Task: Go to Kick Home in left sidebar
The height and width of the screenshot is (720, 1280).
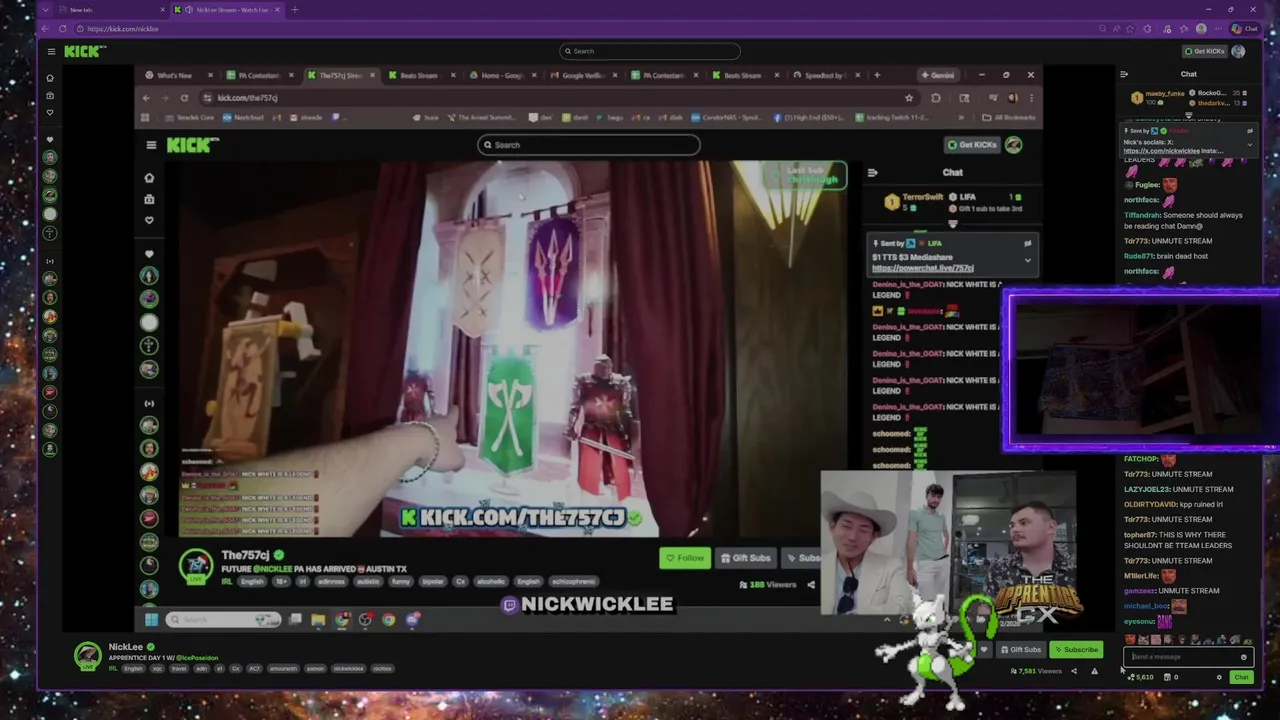Action: pyautogui.click(x=50, y=78)
